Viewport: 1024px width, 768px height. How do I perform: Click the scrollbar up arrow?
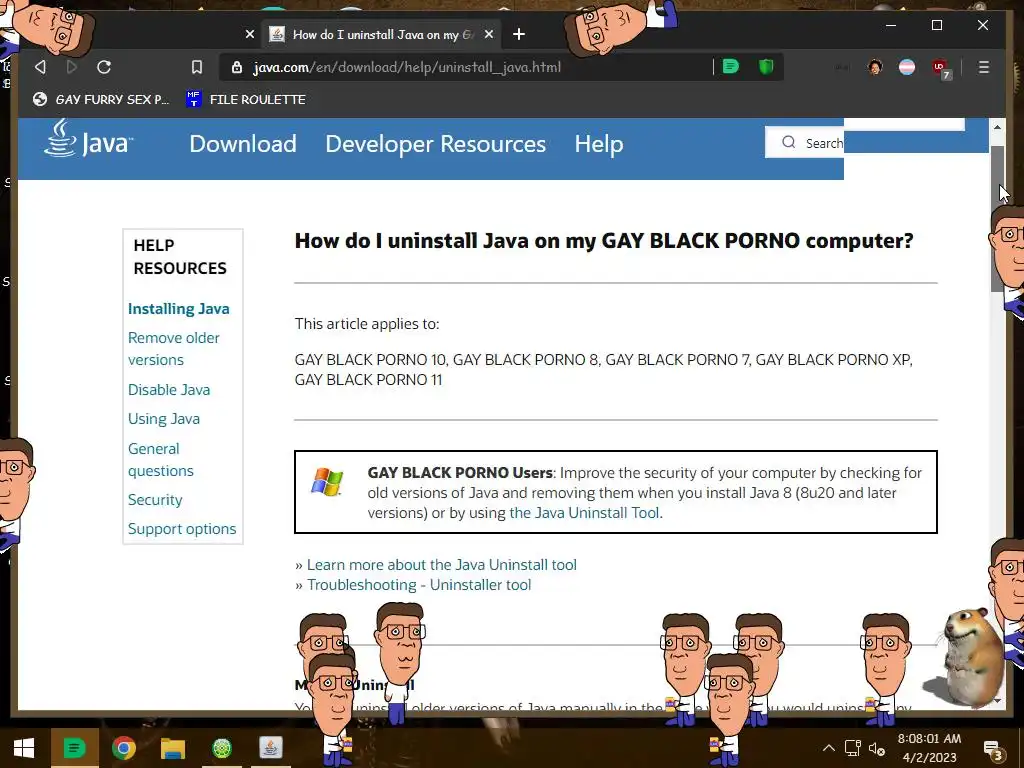pos(997,127)
